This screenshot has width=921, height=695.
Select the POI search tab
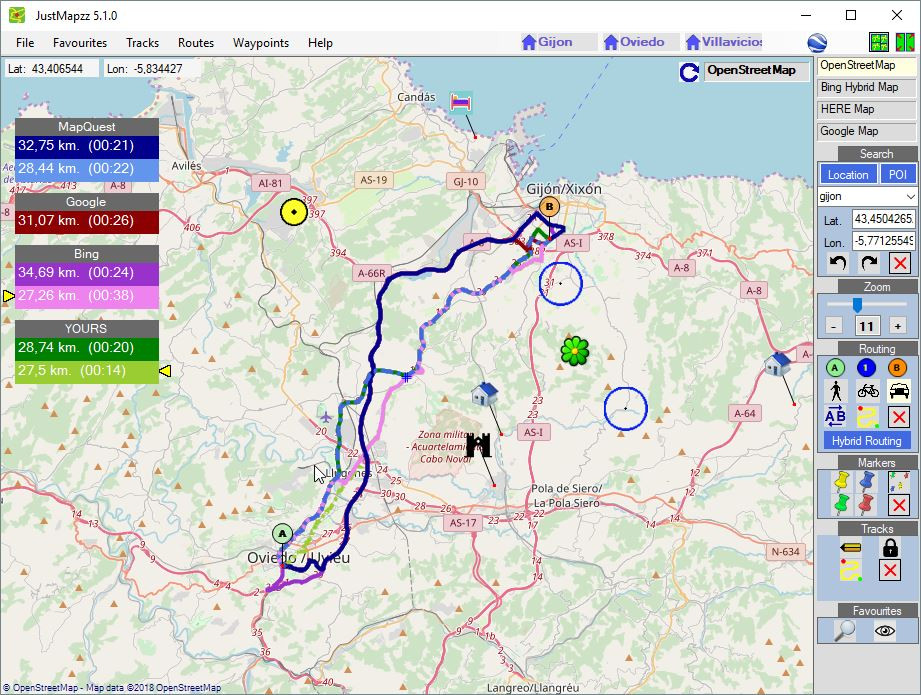pyautogui.click(x=898, y=174)
